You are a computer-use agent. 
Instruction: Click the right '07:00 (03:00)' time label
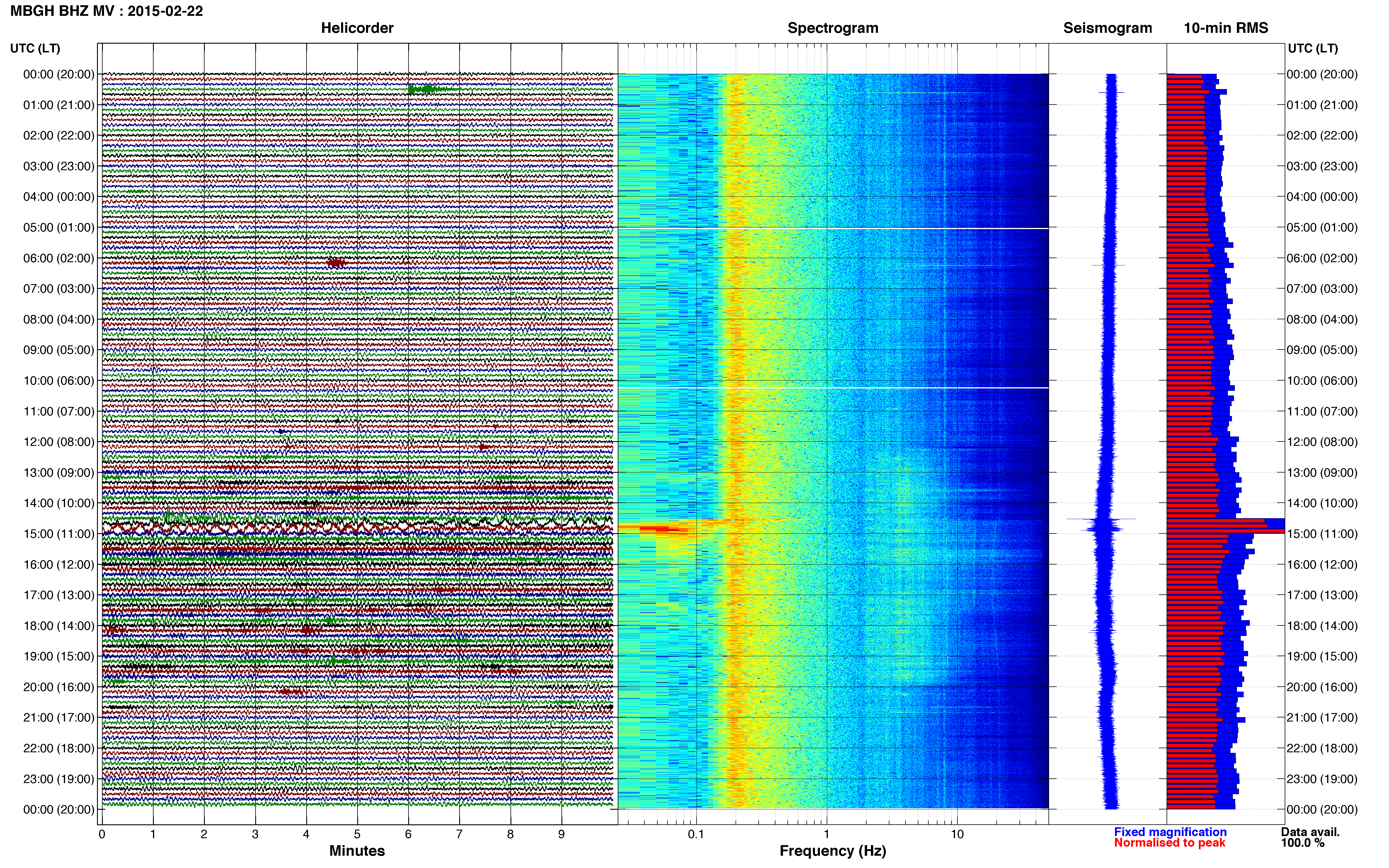pos(1322,289)
